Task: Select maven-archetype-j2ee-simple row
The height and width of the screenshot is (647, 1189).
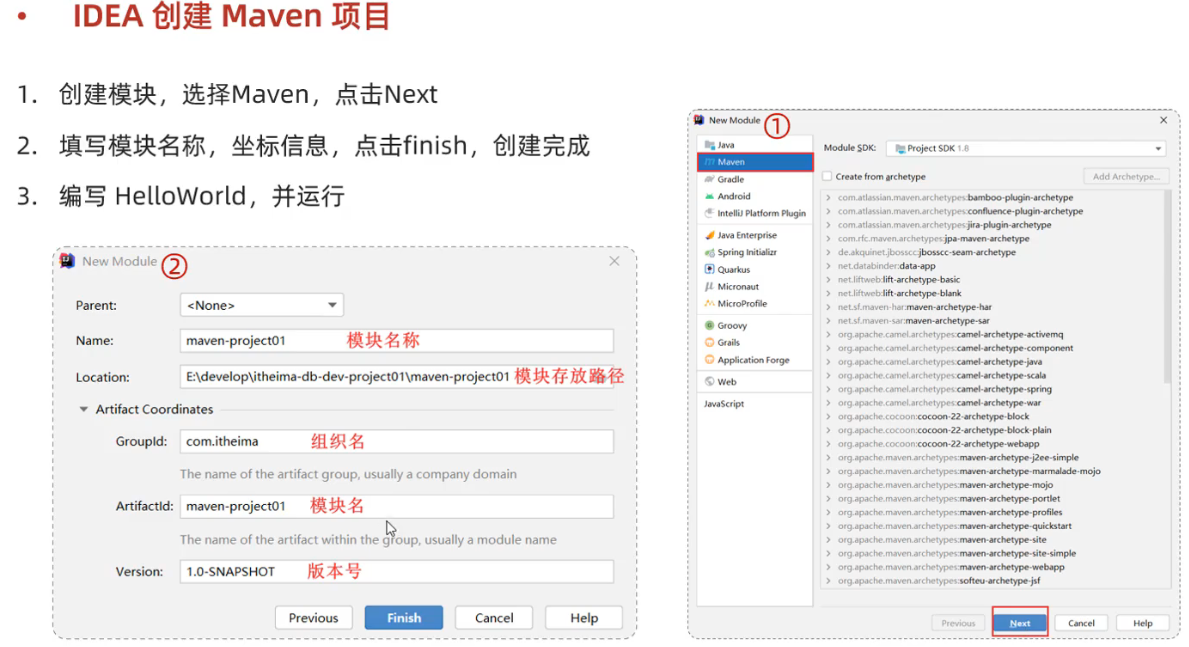Action: pyautogui.click(x=992, y=458)
